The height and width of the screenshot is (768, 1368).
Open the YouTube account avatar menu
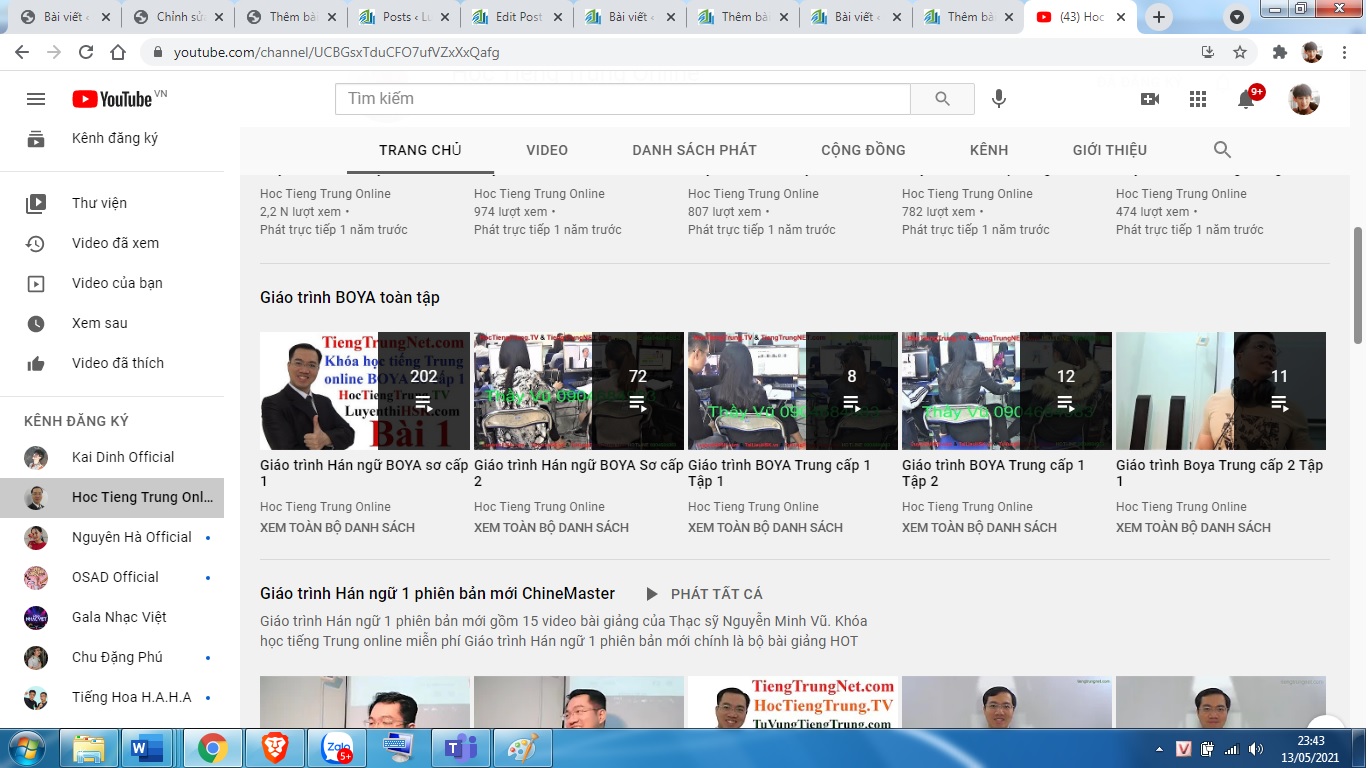tap(1304, 99)
